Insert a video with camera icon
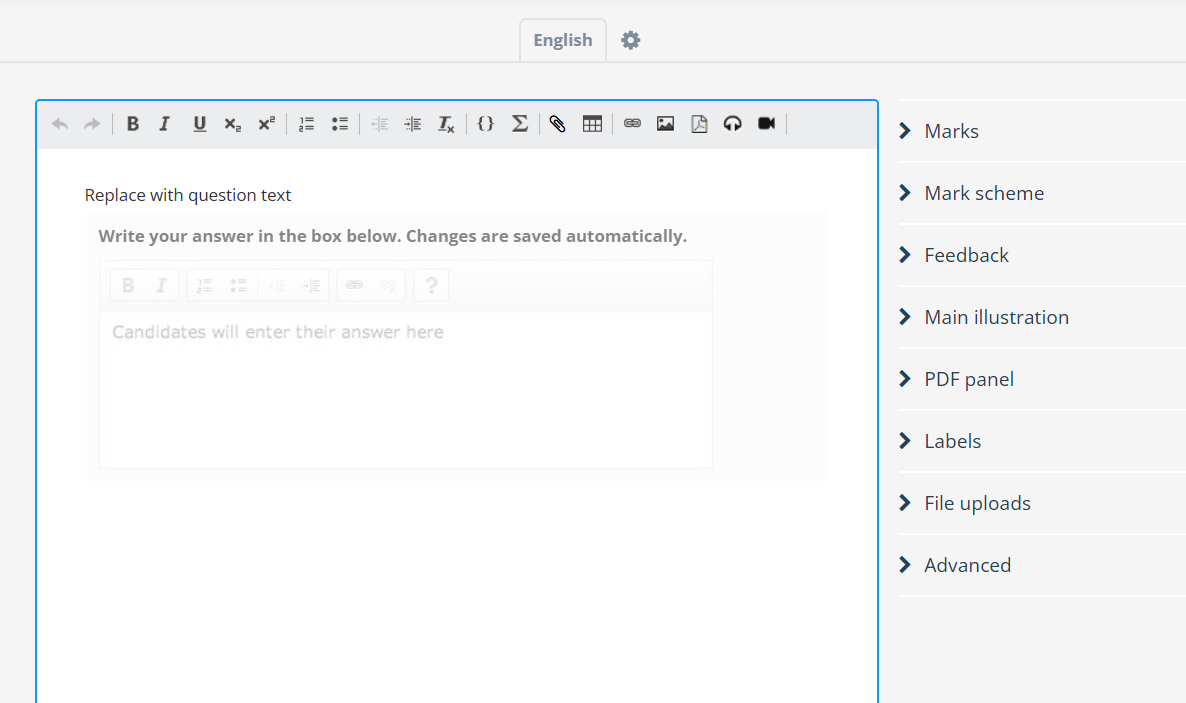The height and width of the screenshot is (703, 1186). (766, 123)
